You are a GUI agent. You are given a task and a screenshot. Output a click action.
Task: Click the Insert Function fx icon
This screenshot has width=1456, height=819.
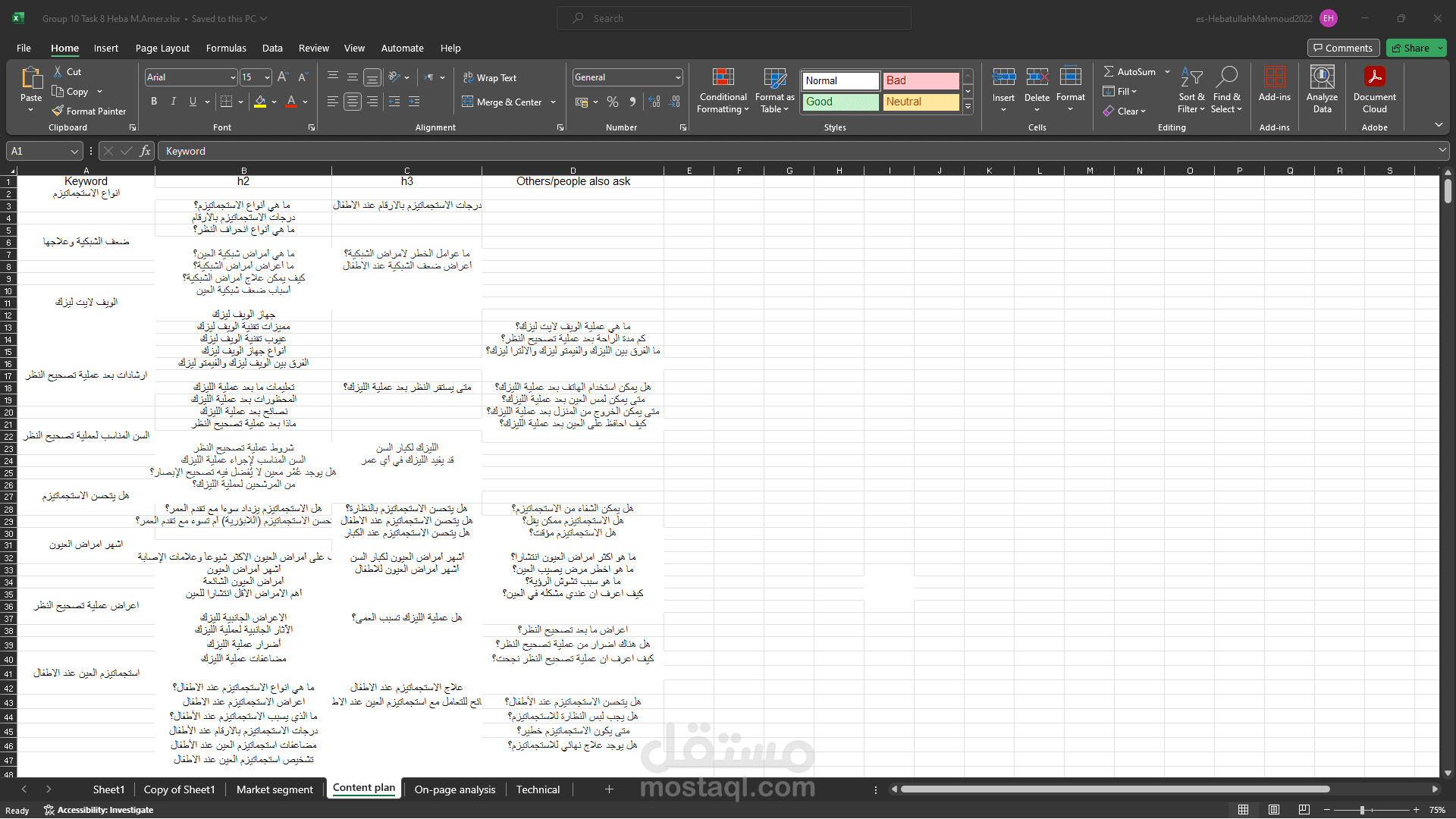[x=145, y=151]
